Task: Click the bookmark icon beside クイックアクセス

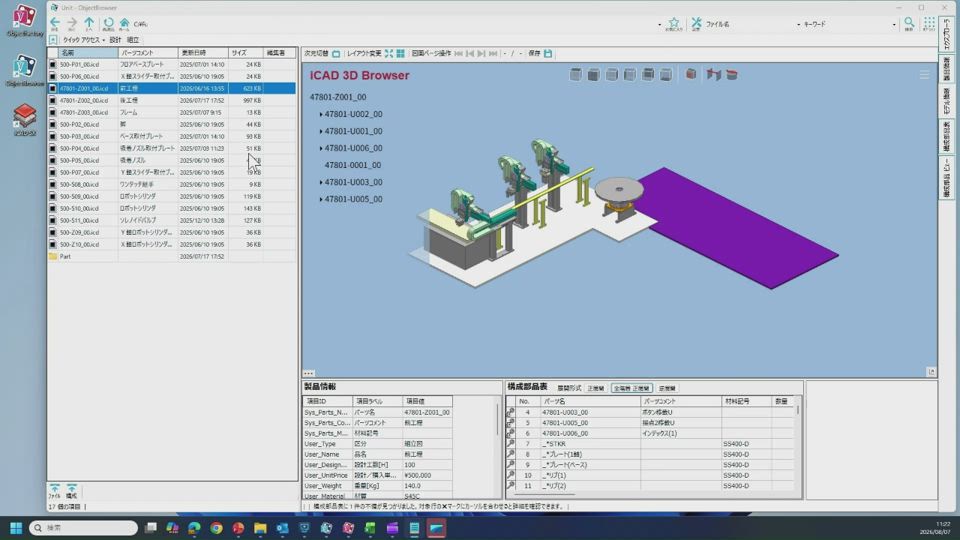Action: 53,40
